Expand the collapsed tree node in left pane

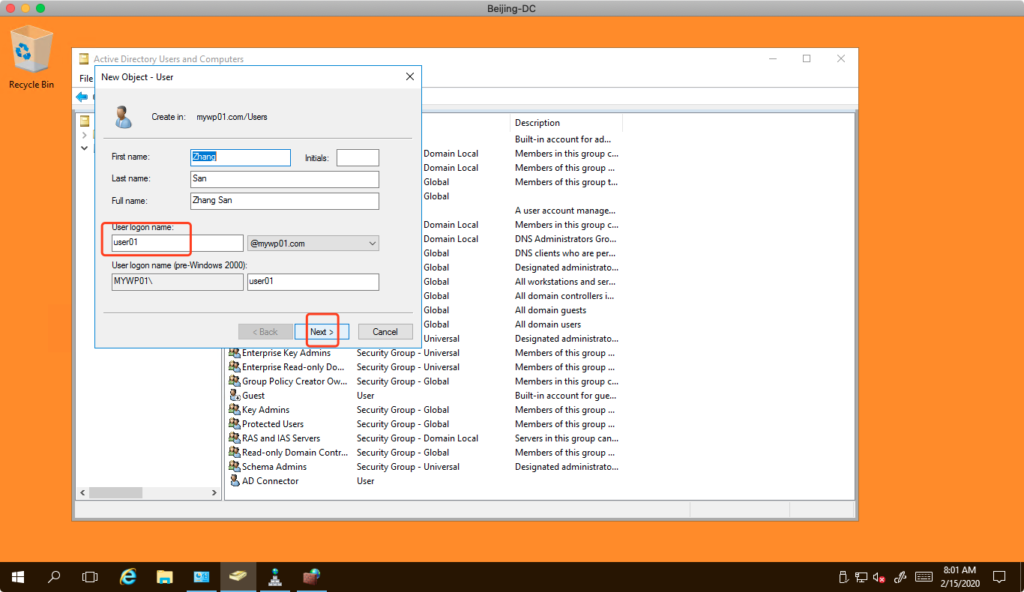pyautogui.click(x=85, y=134)
